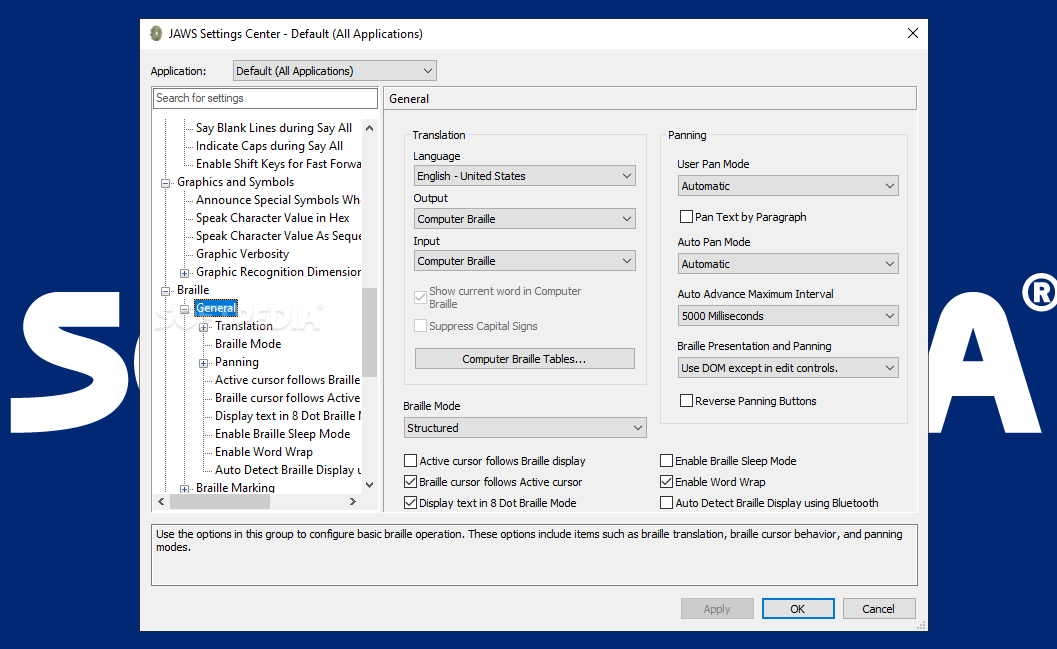Select Announce Special Symbols tree item
Viewport: 1057px width, 649px height.
[x=278, y=200]
